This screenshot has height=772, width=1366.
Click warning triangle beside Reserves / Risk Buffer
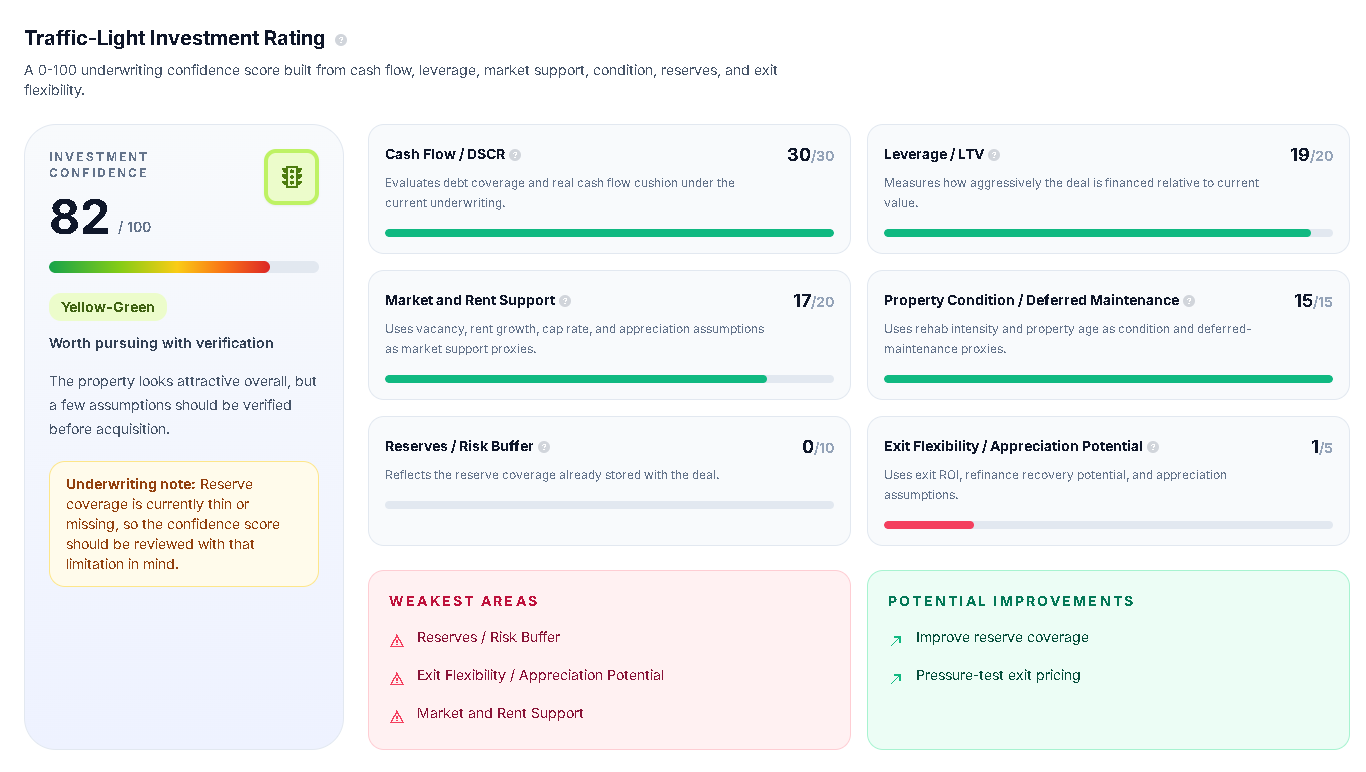click(395, 638)
